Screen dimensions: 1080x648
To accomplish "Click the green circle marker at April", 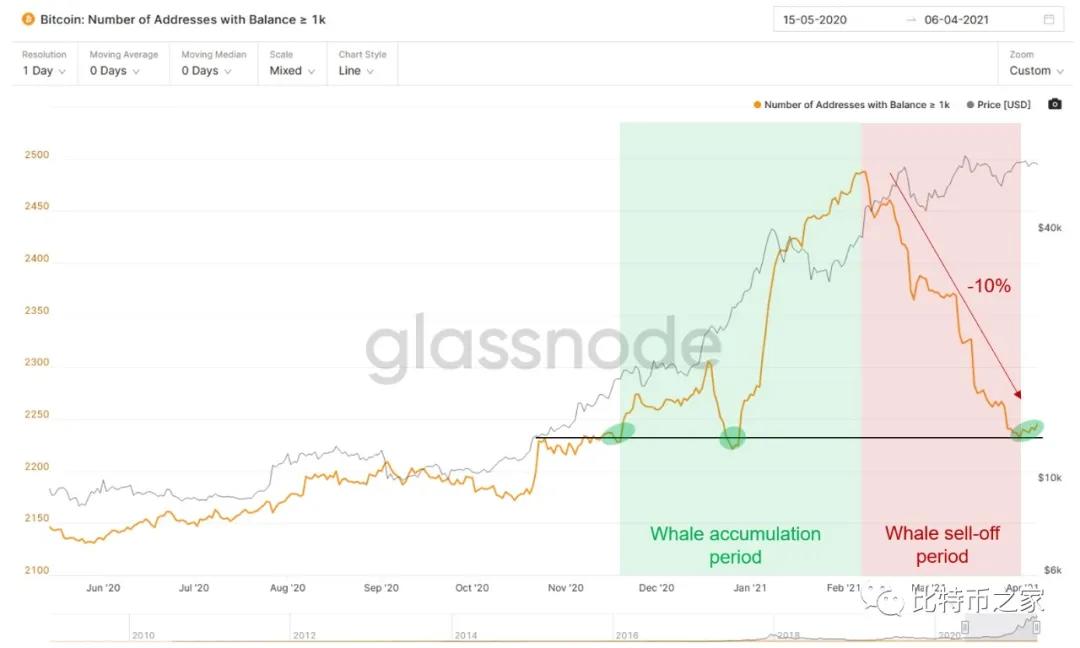I will tap(1028, 429).
